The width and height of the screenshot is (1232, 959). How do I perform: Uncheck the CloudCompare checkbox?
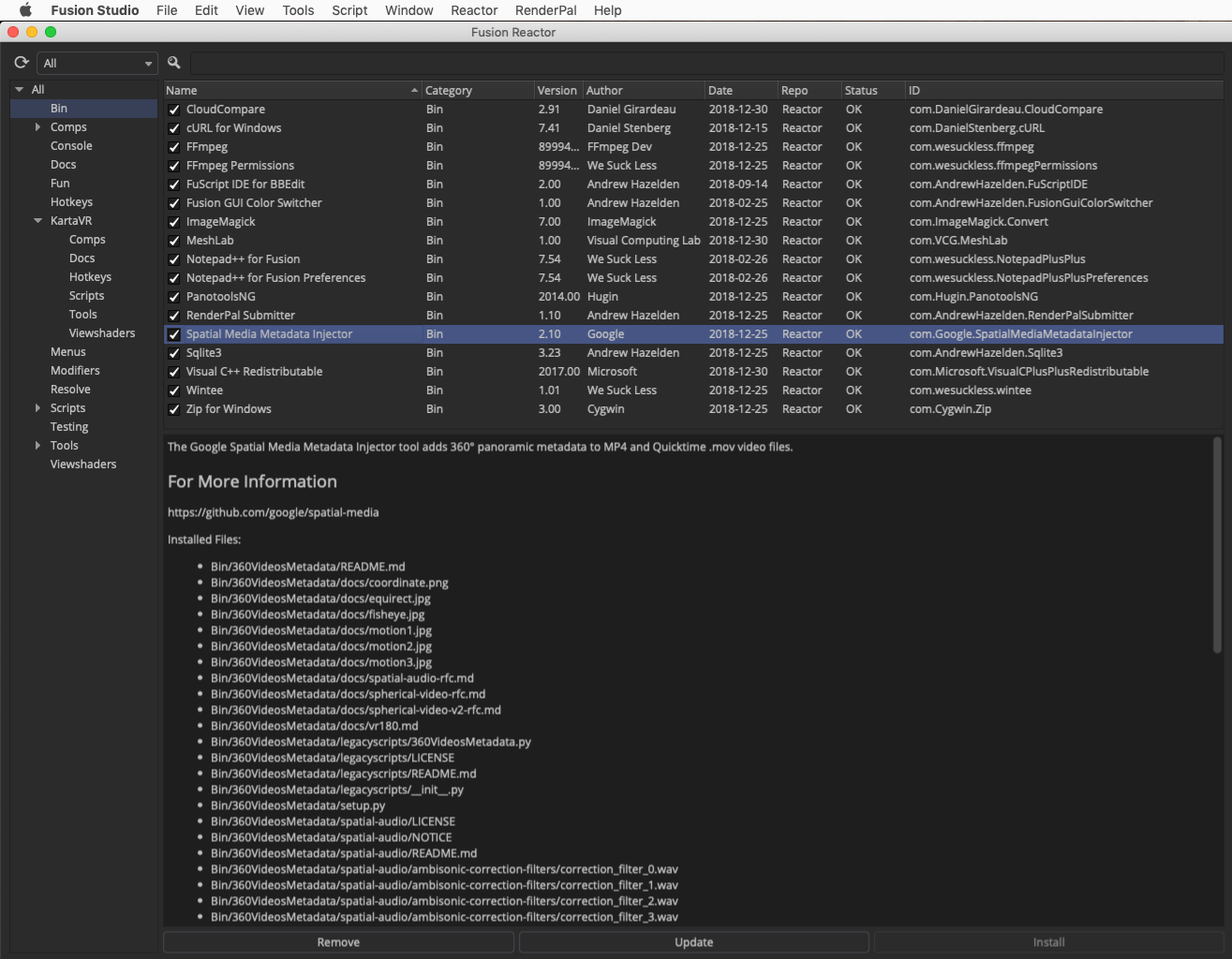[173, 110]
